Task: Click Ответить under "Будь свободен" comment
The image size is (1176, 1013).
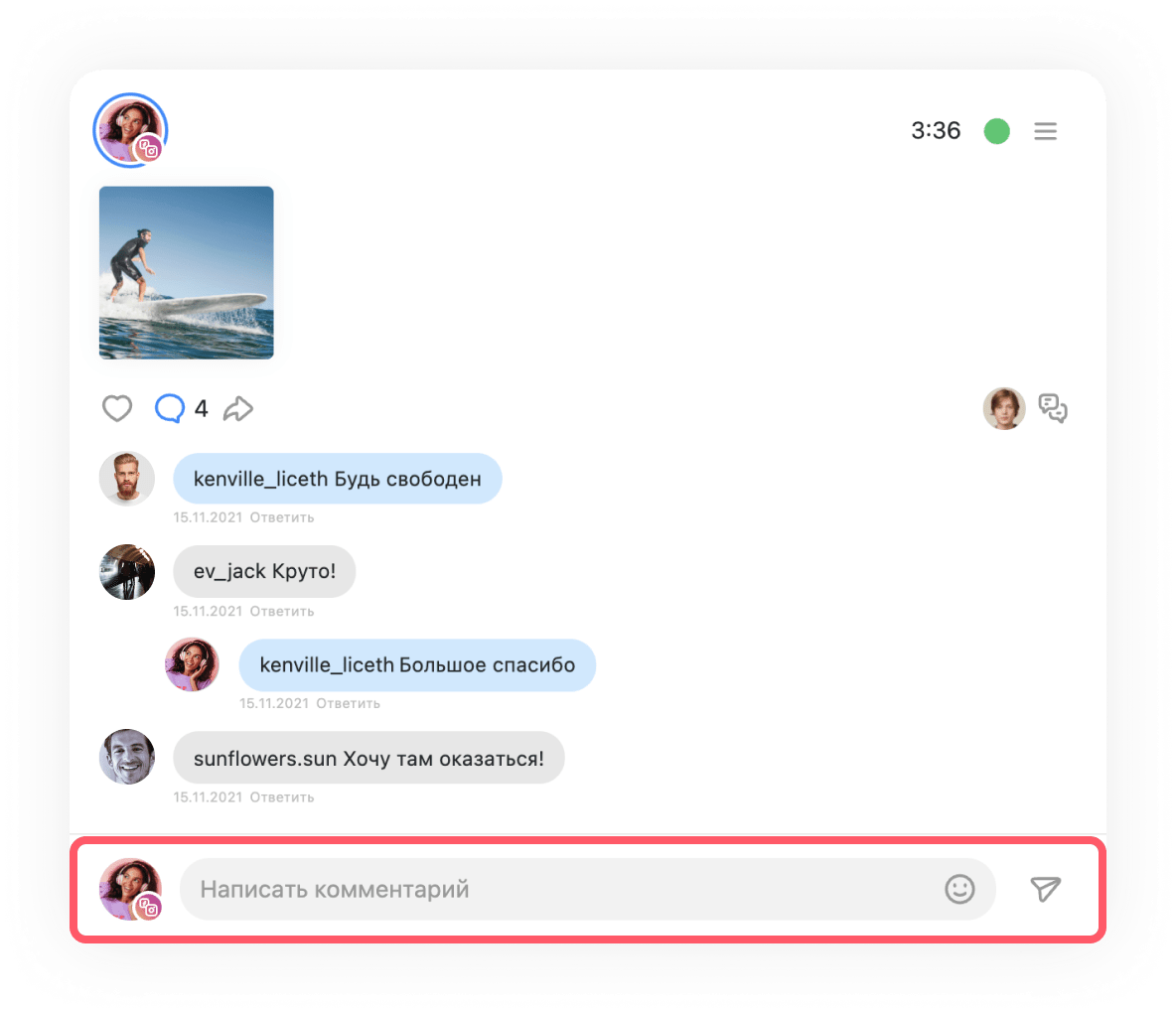Action: tap(282, 517)
